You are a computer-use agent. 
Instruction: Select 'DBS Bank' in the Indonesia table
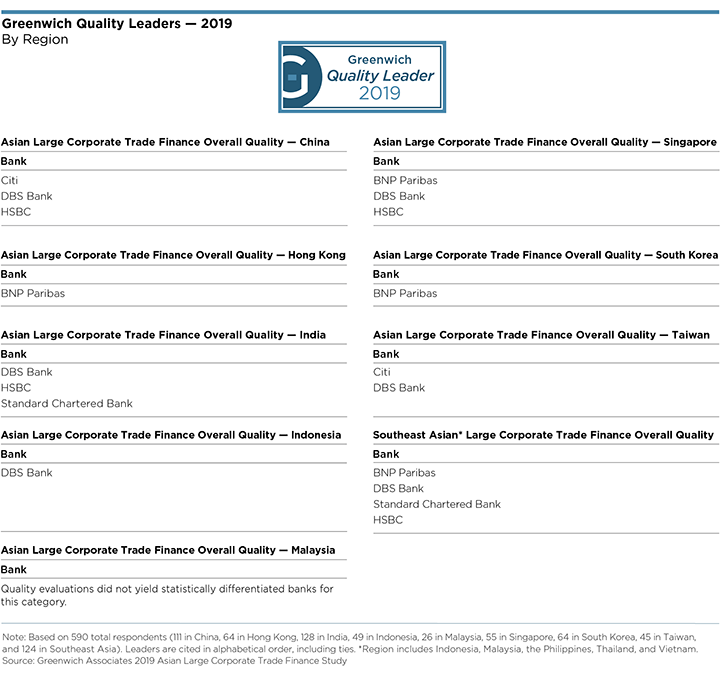coord(27,473)
